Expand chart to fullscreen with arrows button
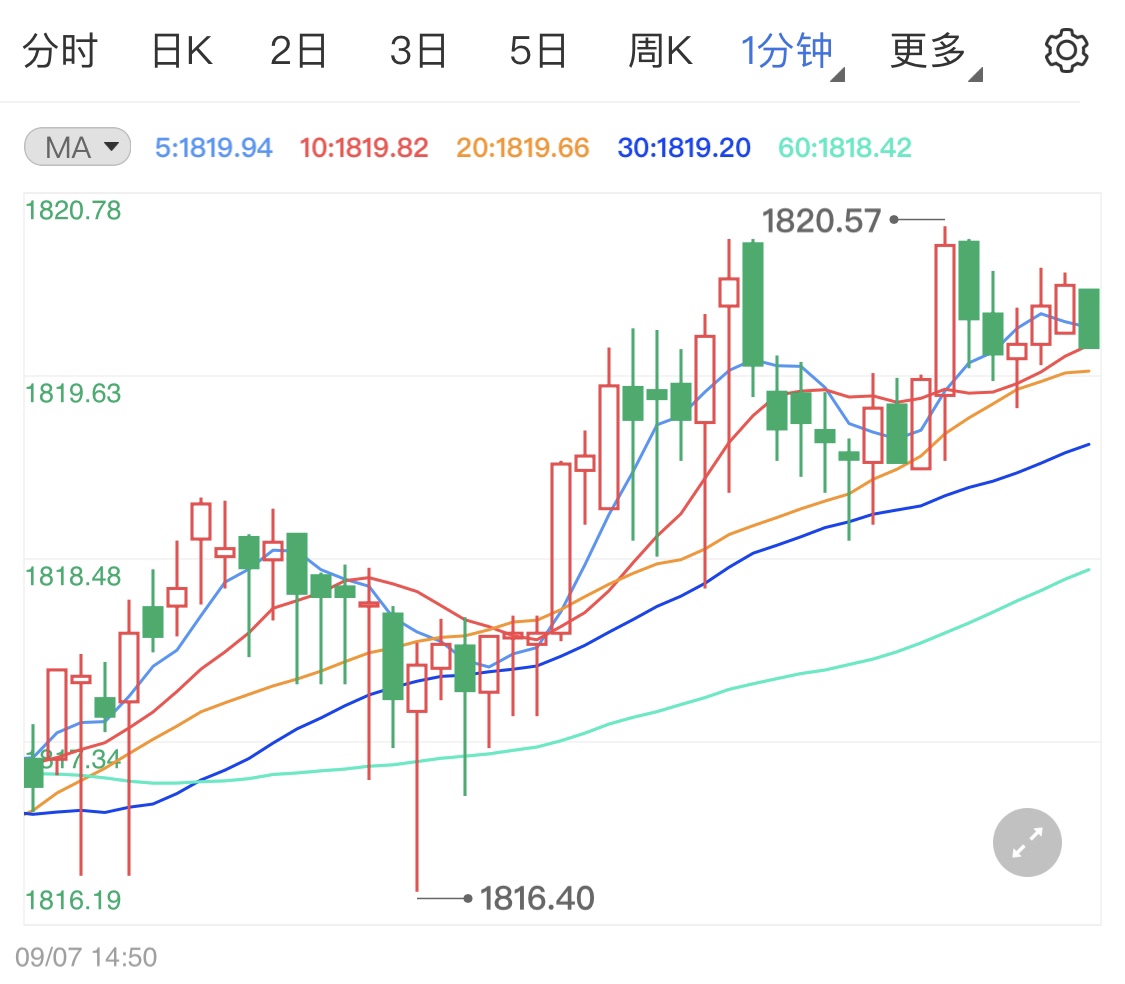1125x984 pixels. 1027,843
